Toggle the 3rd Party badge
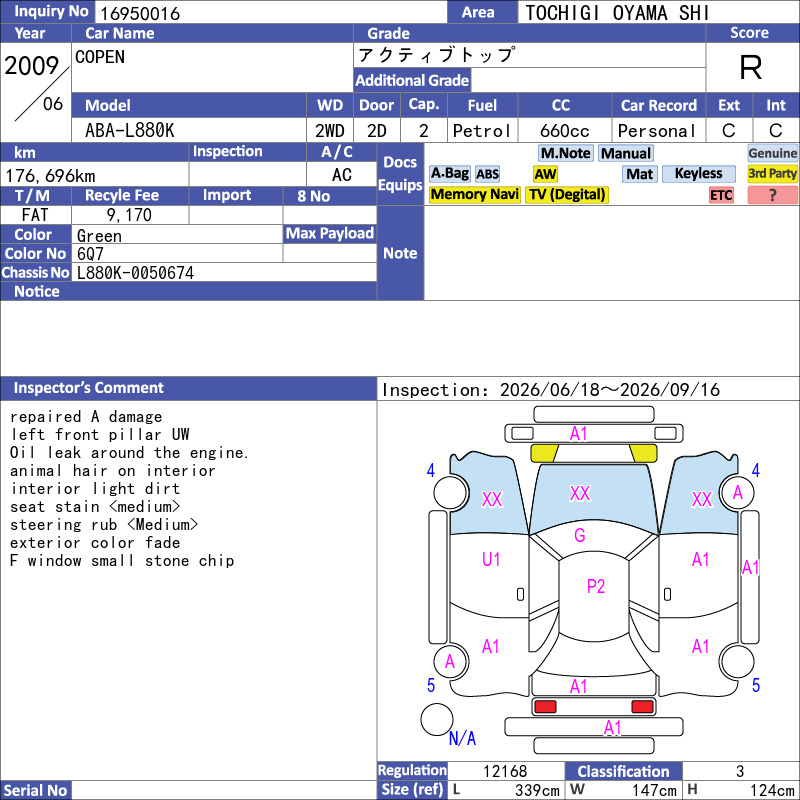 click(x=772, y=173)
